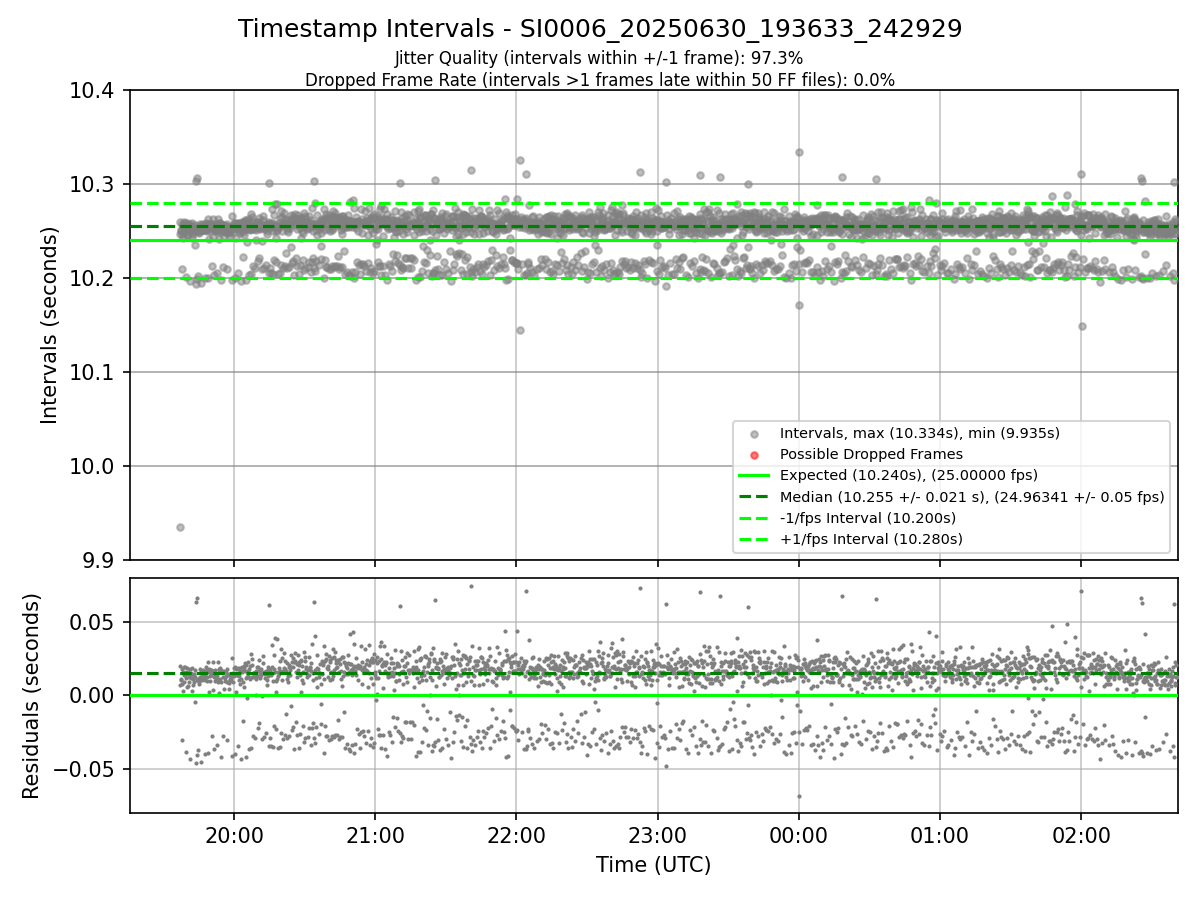Click the 20:00 time tick label
1200x900 pixels.
coord(234,837)
